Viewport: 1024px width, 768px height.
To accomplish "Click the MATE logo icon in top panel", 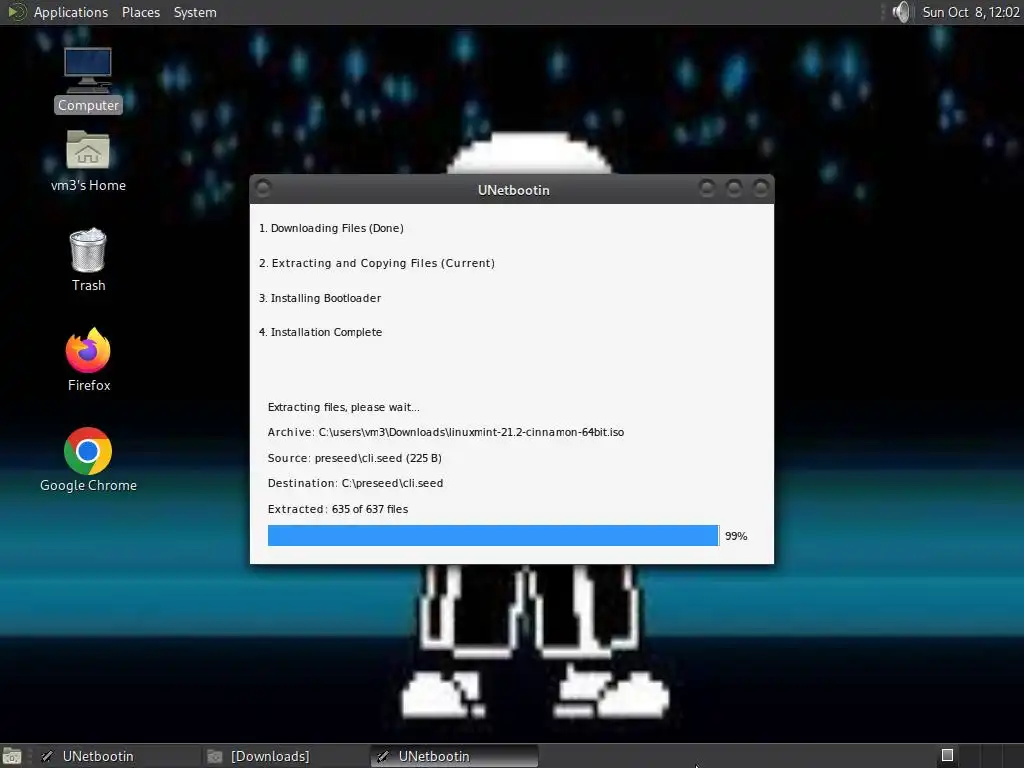I will coord(16,12).
